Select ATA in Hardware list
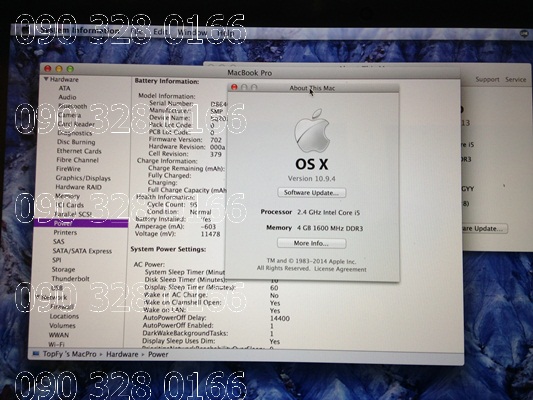Screen dimensions: 533x400 (65, 88)
